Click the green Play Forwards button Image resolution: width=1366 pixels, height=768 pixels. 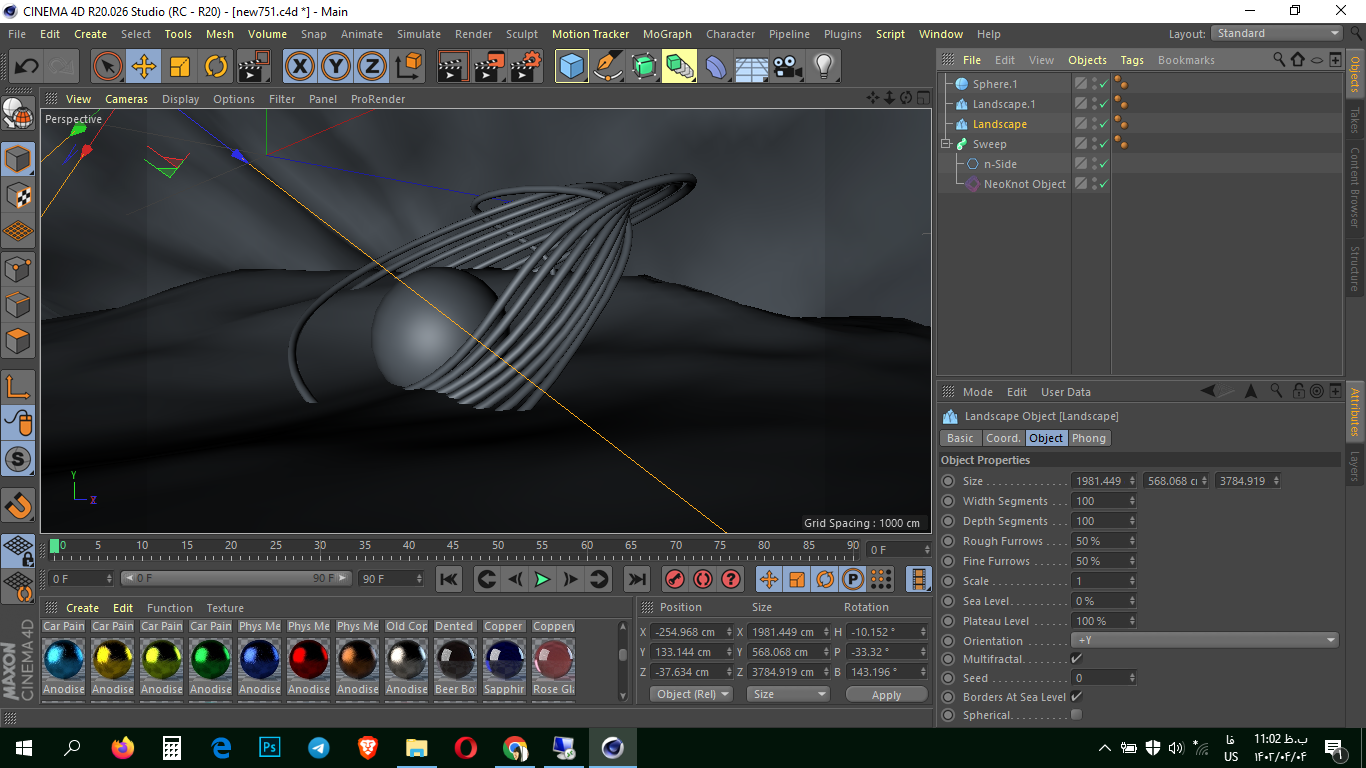[542, 579]
